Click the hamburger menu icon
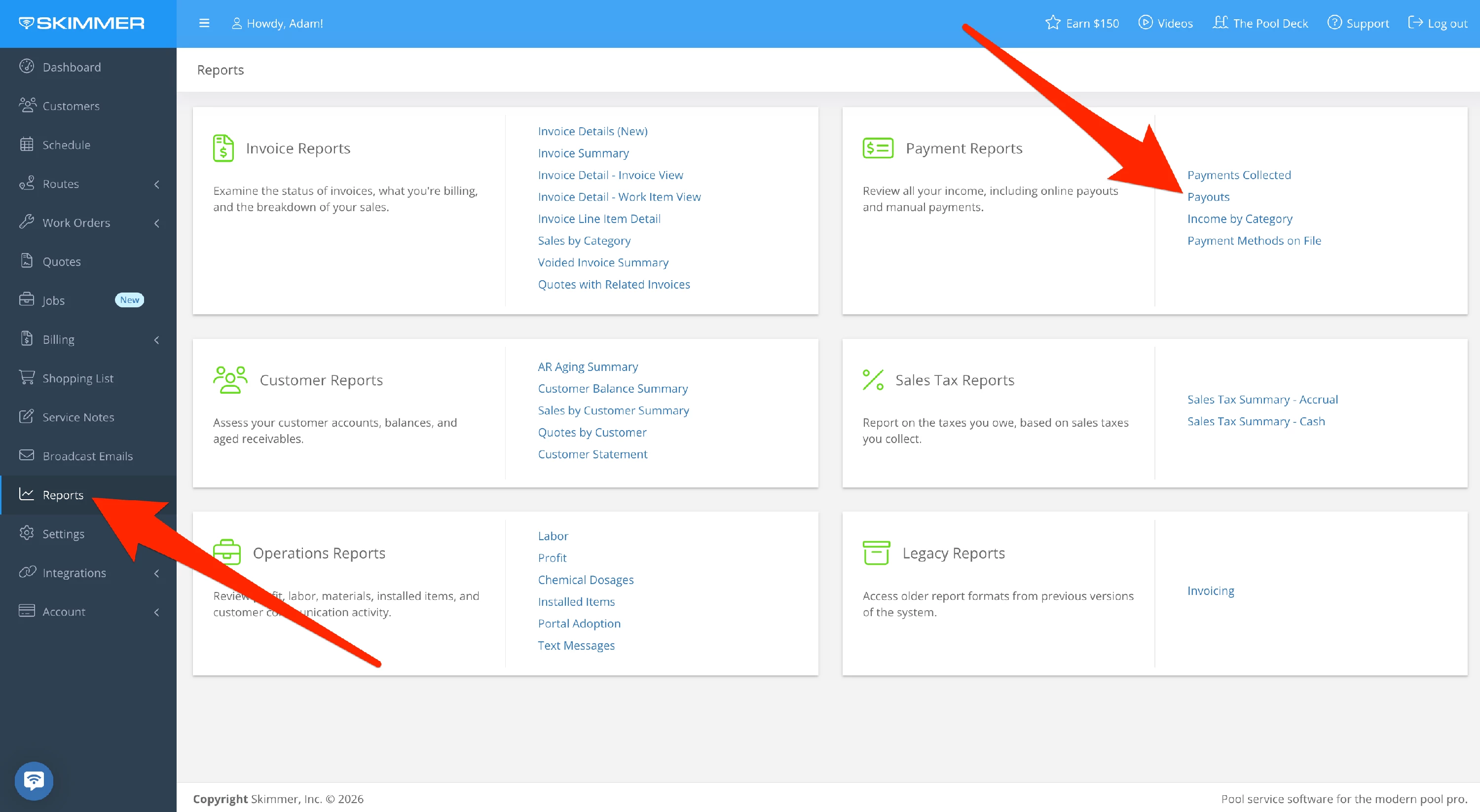1480x812 pixels. 204,23
